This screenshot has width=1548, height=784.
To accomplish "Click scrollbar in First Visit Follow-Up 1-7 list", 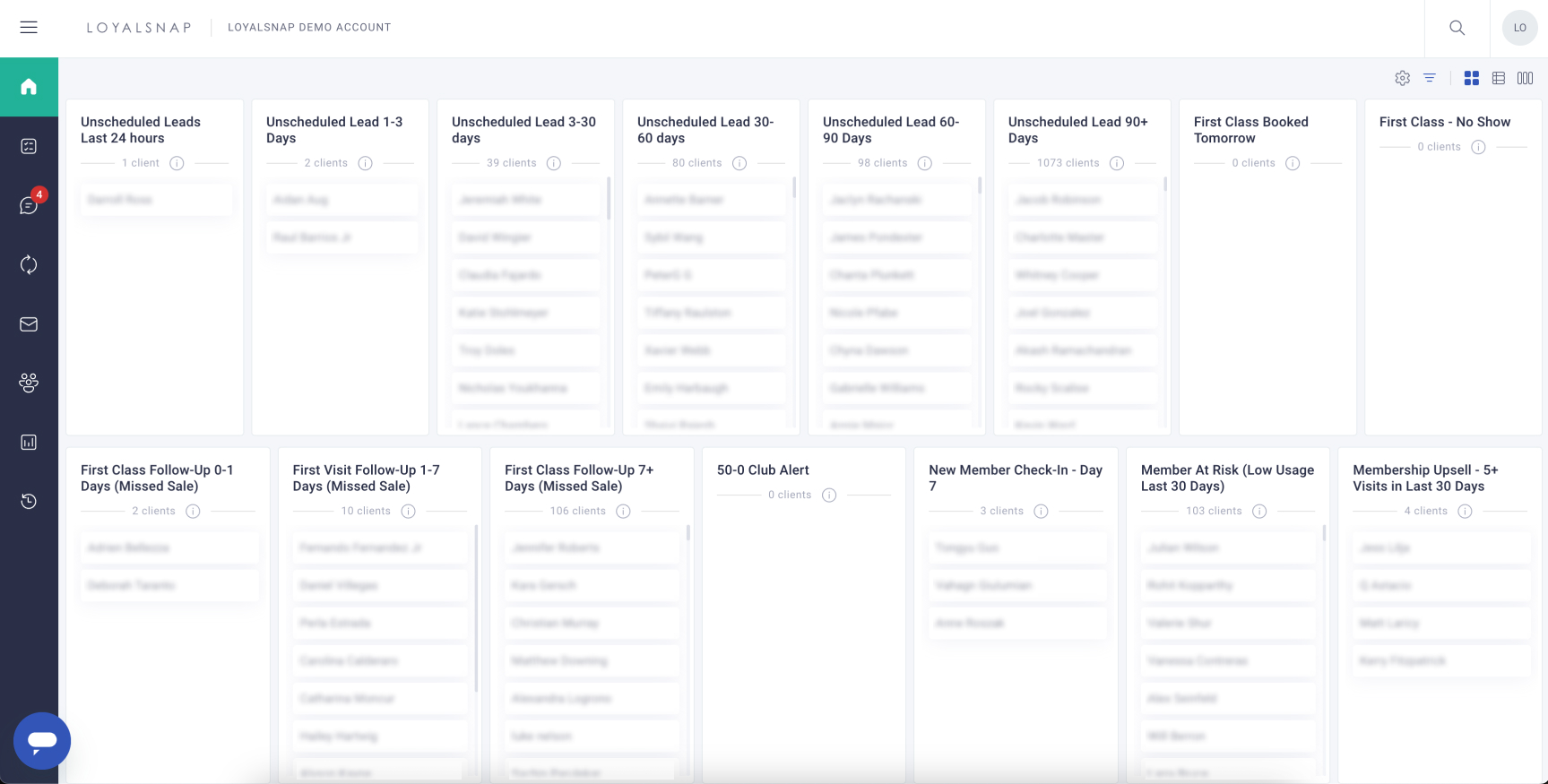I will [x=476, y=608].
